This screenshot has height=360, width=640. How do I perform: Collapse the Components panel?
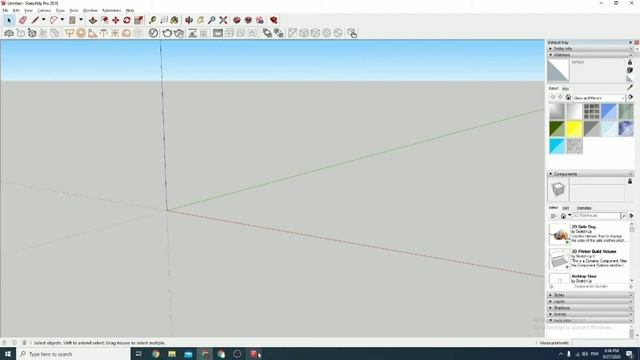pyautogui.click(x=590, y=174)
